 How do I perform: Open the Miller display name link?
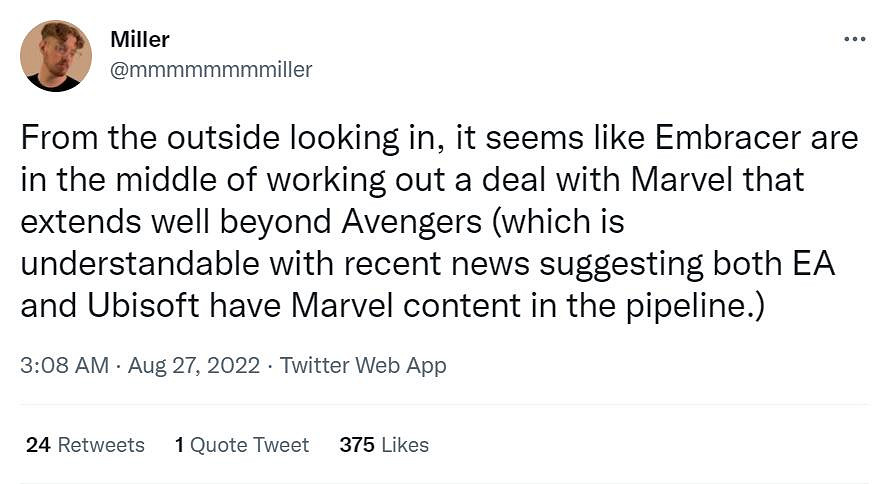pyautogui.click(x=140, y=40)
